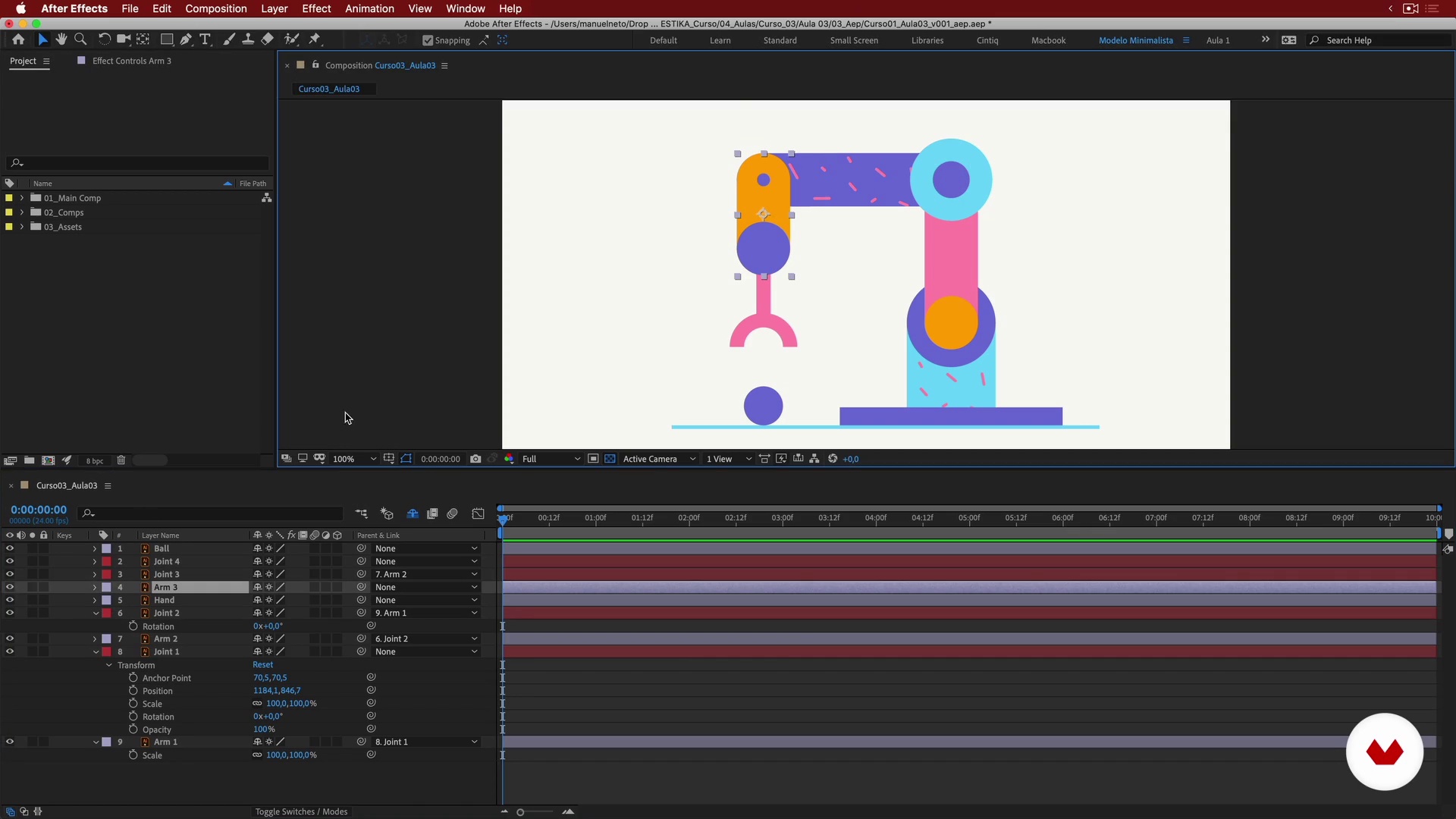Open the Composition menu
Image resolution: width=1456 pixels, height=819 pixels.
tap(215, 8)
